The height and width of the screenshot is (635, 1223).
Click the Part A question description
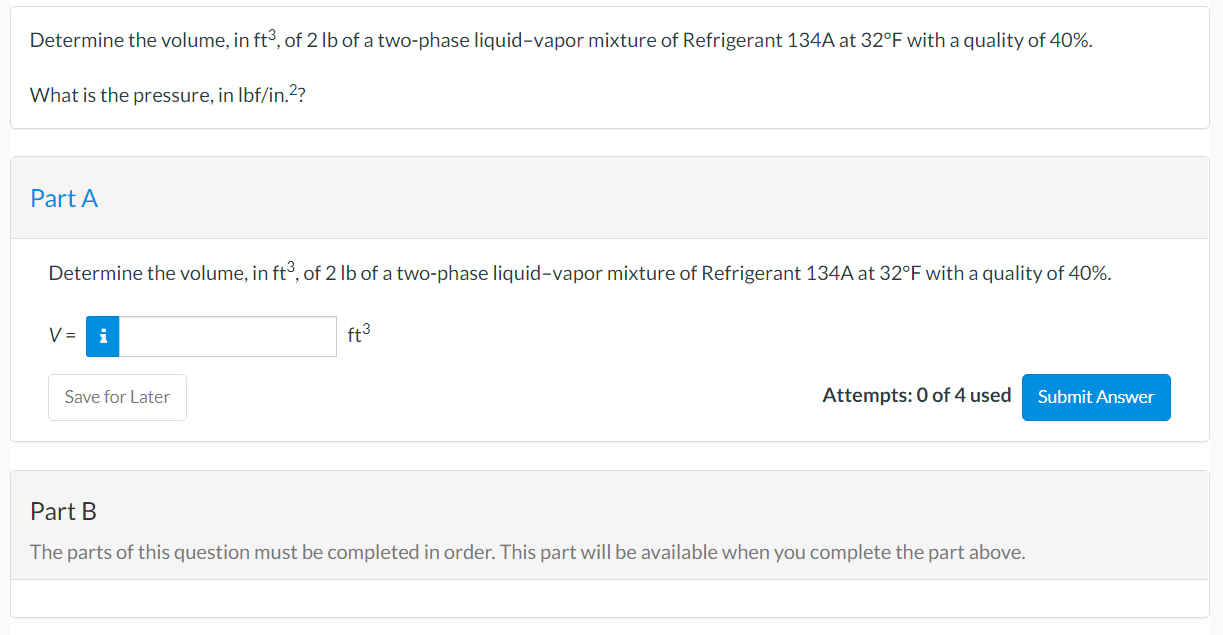pos(580,272)
